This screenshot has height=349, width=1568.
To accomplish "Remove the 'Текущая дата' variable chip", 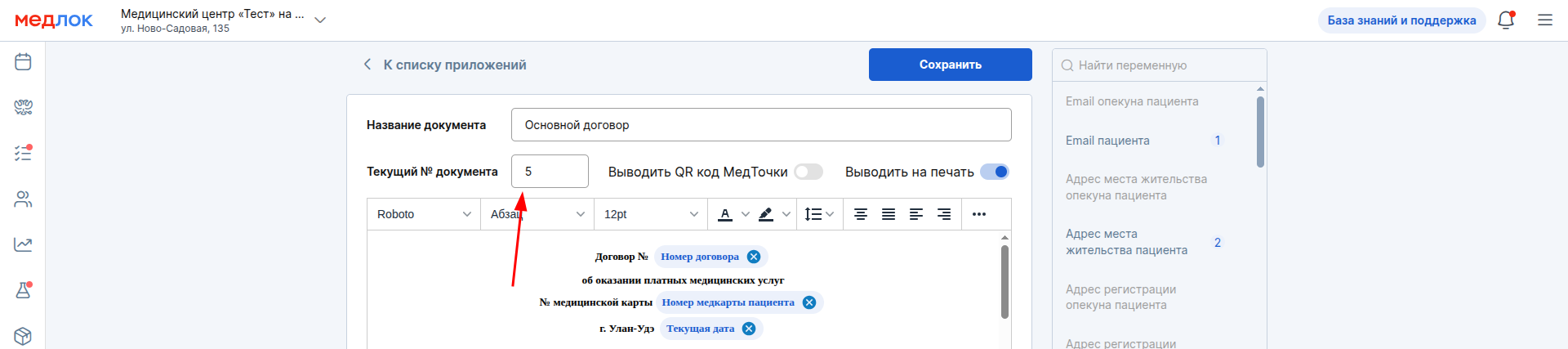I will click(x=749, y=329).
